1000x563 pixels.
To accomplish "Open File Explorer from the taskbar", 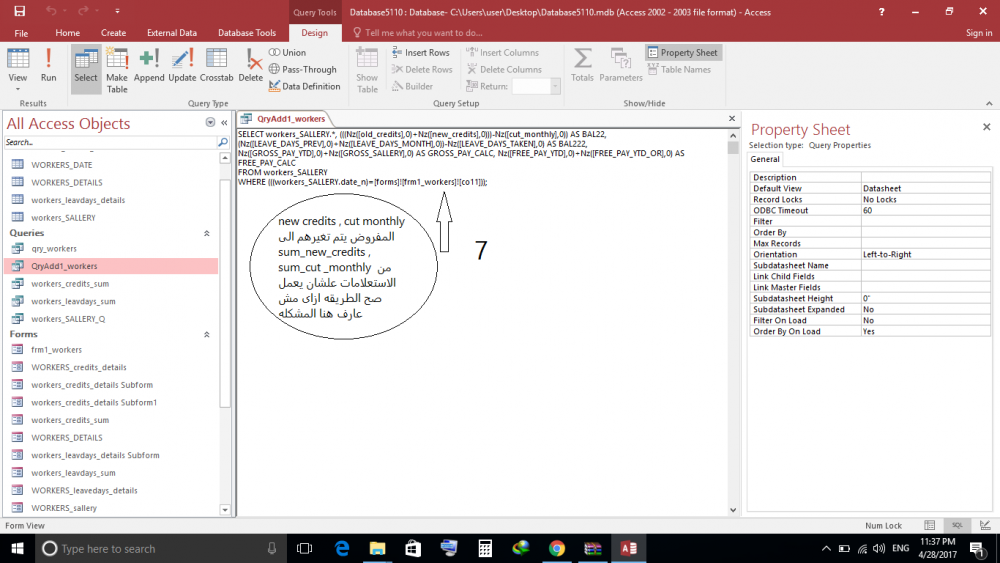I will 378,548.
